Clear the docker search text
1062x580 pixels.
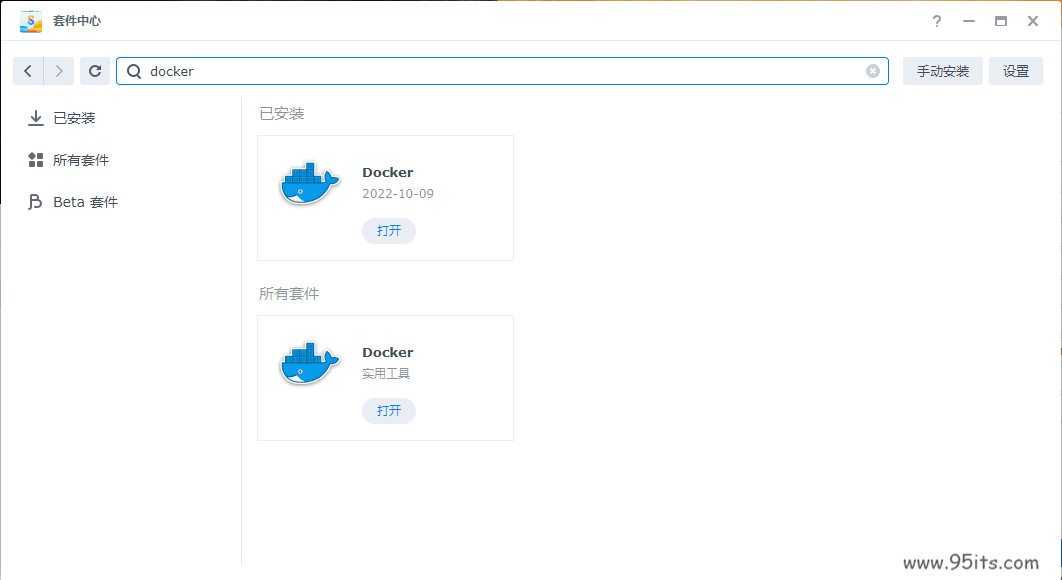[x=873, y=71]
